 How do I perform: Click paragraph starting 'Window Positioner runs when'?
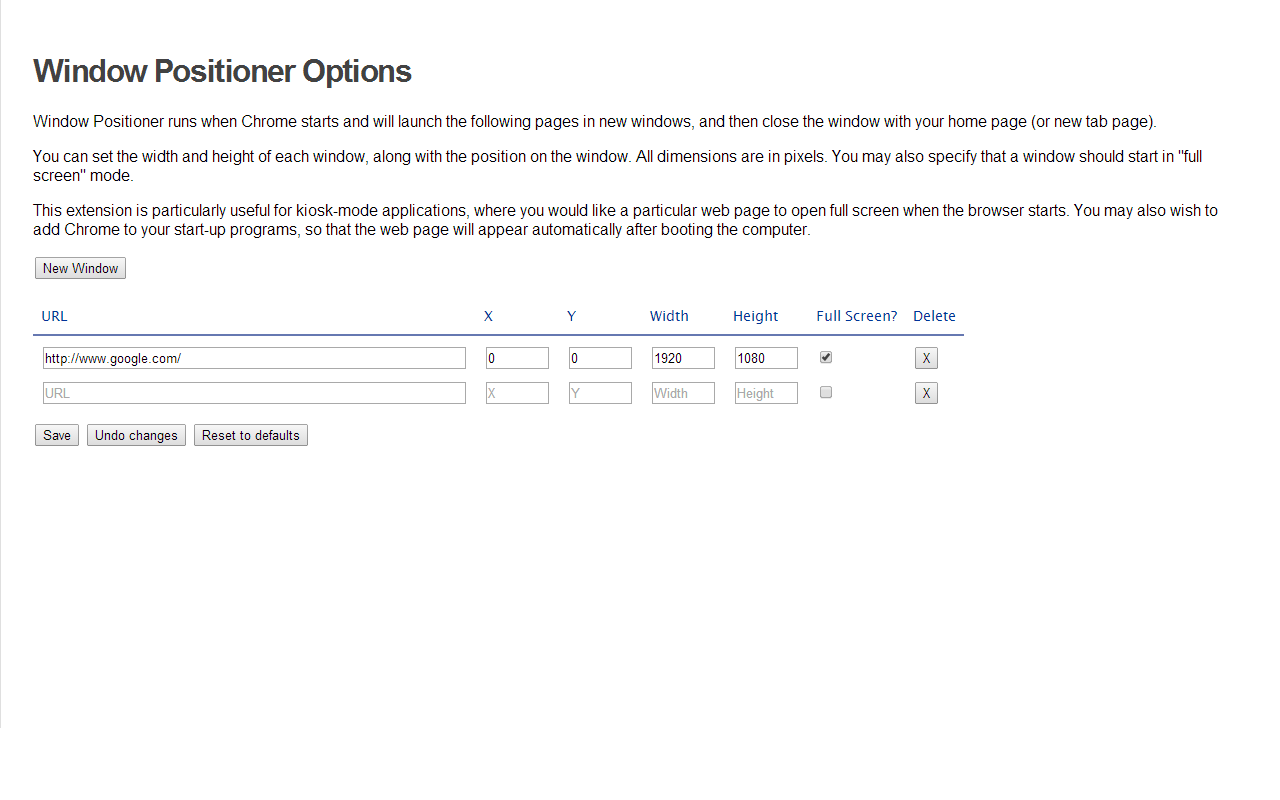click(595, 122)
